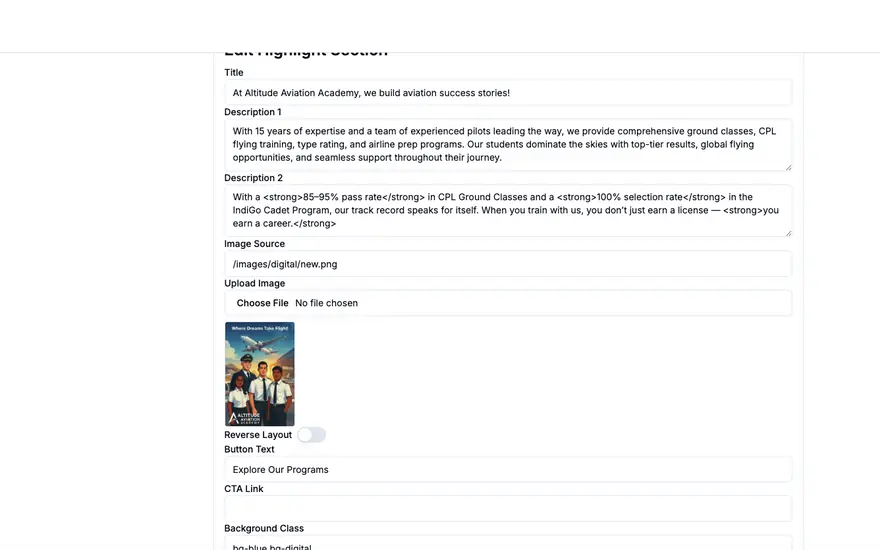The height and width of the screenshot is (550, 880).
Task: Click the uploaded aviation poster thumbnail
Action: coord(260,374)
